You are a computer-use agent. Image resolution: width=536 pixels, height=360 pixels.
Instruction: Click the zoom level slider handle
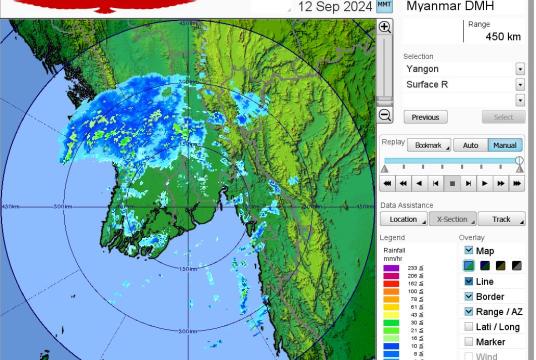pos(385,102)
